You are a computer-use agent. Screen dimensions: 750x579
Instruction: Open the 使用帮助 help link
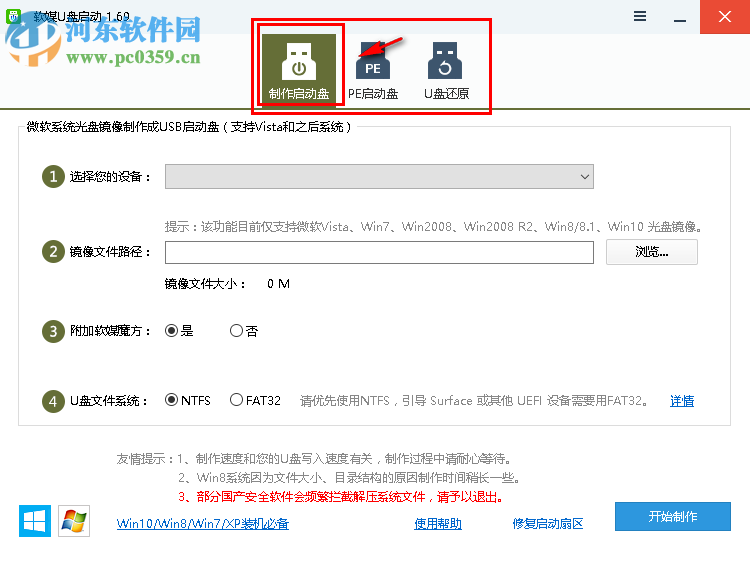[x=438, y=523]
